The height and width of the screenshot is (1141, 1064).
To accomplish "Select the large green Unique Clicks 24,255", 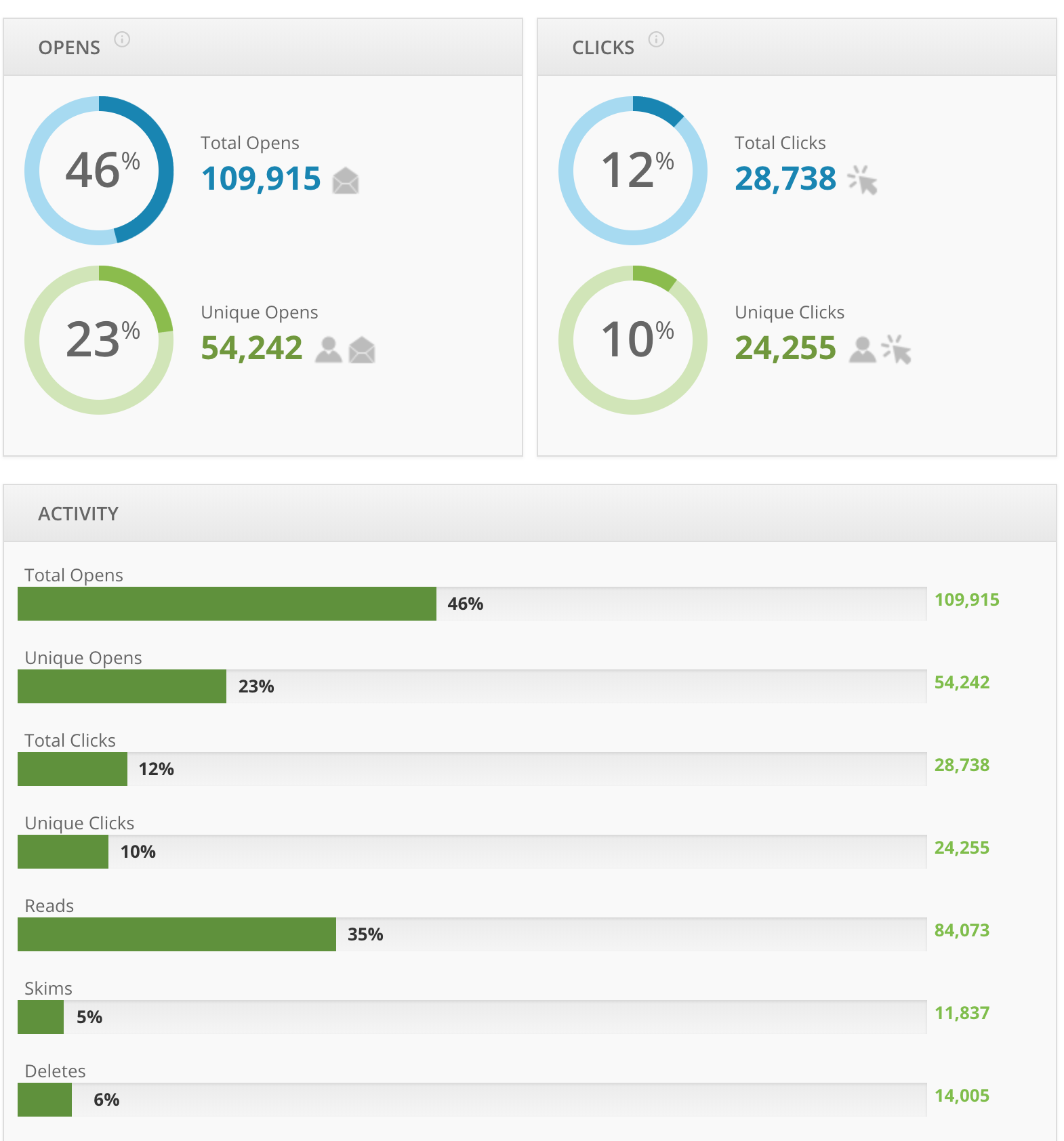I will pos(785,348).
